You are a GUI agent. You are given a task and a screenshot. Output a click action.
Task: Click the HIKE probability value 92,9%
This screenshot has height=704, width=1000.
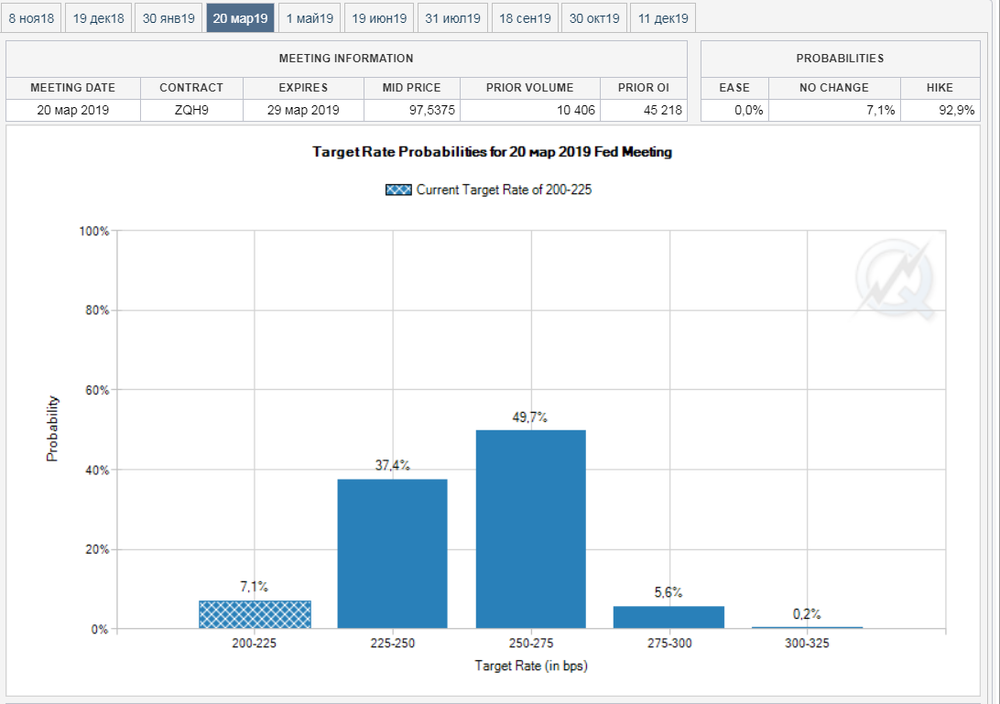(x=940, y=110)
